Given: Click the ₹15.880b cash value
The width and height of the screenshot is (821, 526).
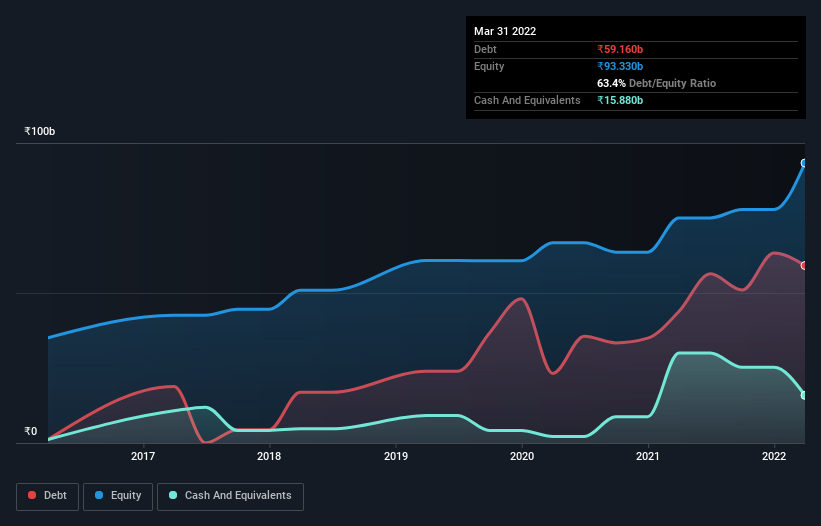Looking at the screenshot, I should [620, 100].
